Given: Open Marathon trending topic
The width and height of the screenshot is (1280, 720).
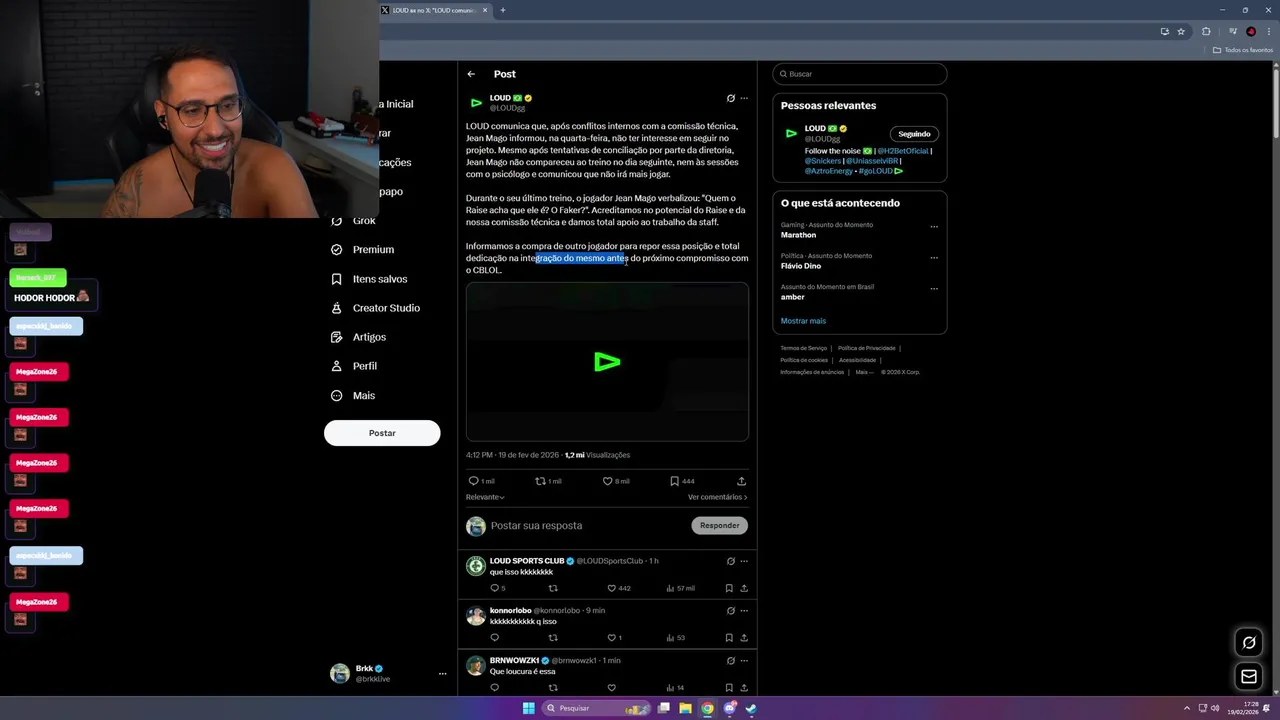Looking at the screenshot, I should 798,235.
